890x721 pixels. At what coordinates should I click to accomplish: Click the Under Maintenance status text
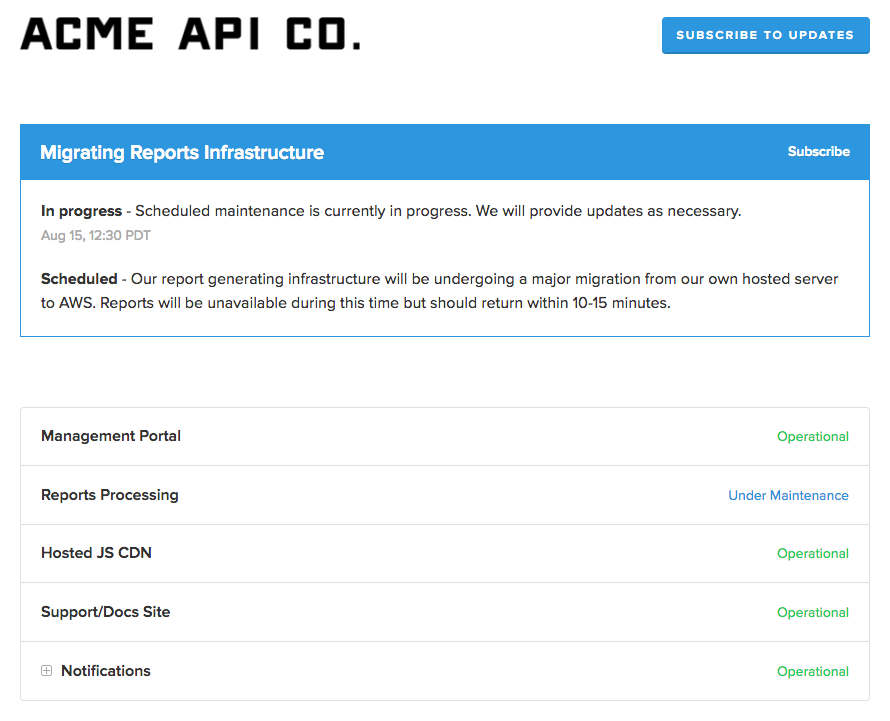pos(788,495)
